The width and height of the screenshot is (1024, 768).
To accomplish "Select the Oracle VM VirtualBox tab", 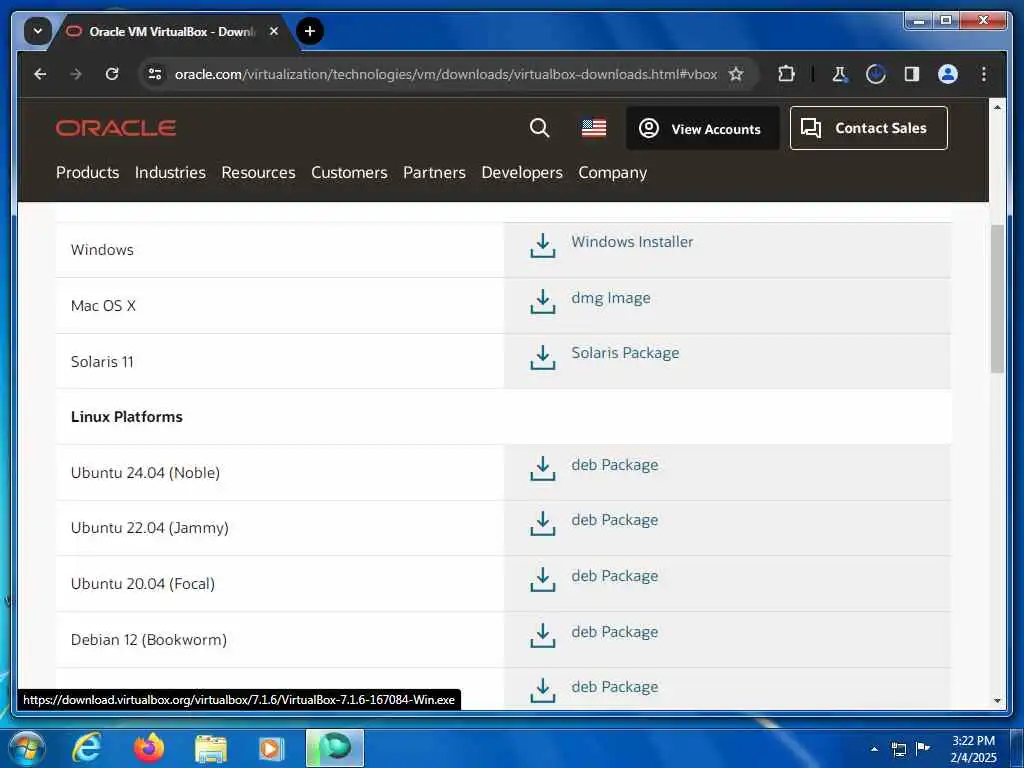I will coord(173,31).
